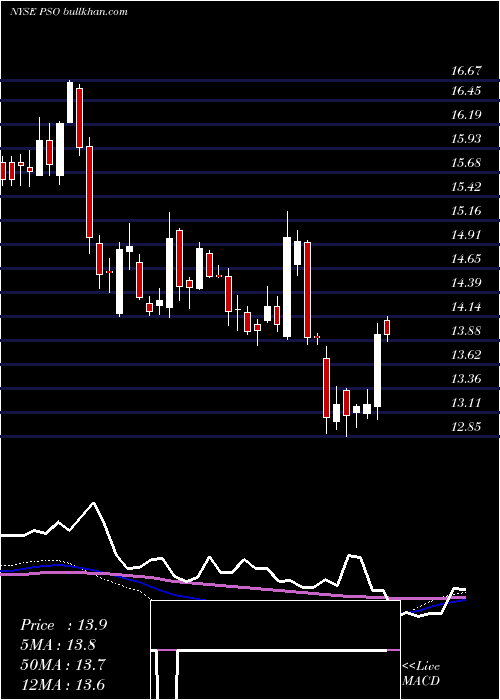Click the 50MA : 13.7 readout
Viewport: 500px width, 700px height.
[62, 665]
